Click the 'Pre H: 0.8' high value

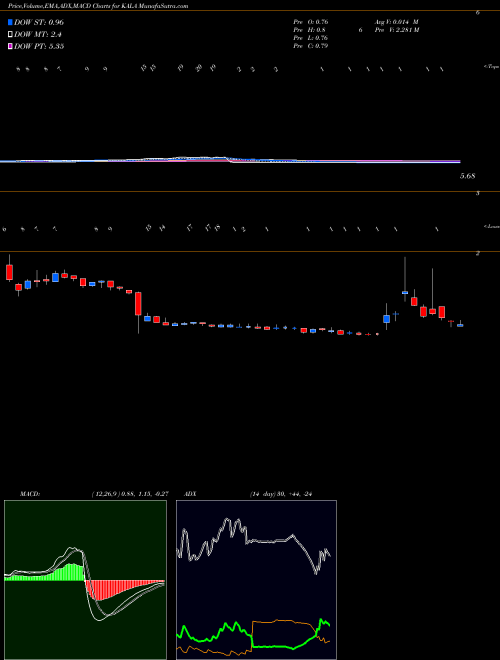click(x=309, y=30)
